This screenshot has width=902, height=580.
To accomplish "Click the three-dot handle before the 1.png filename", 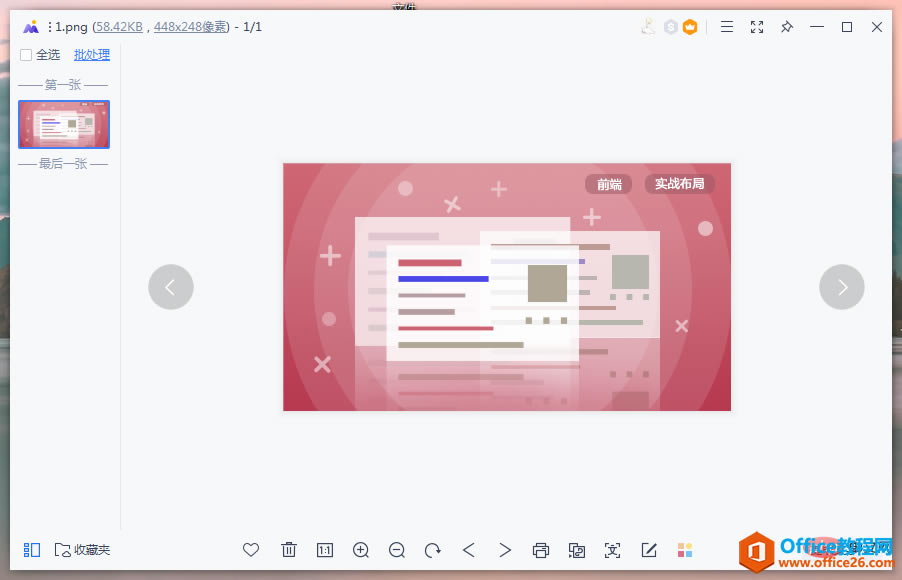I will click(x=50, y=27).
